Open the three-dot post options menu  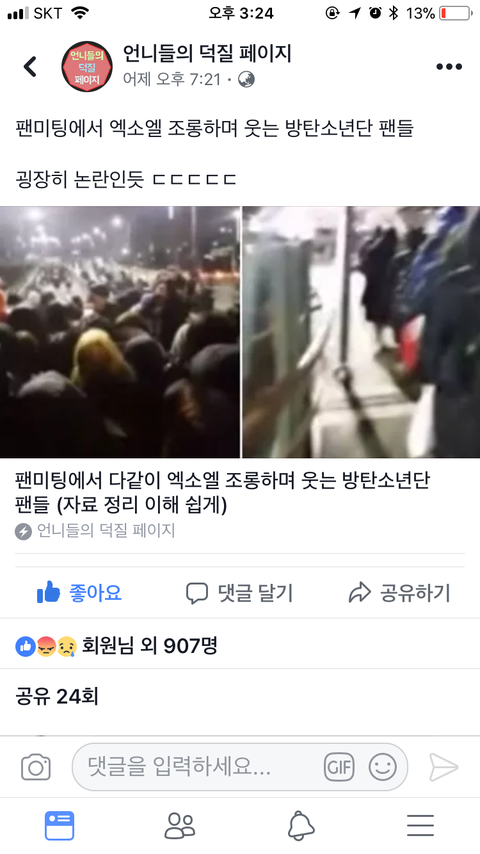click(449, 66)
